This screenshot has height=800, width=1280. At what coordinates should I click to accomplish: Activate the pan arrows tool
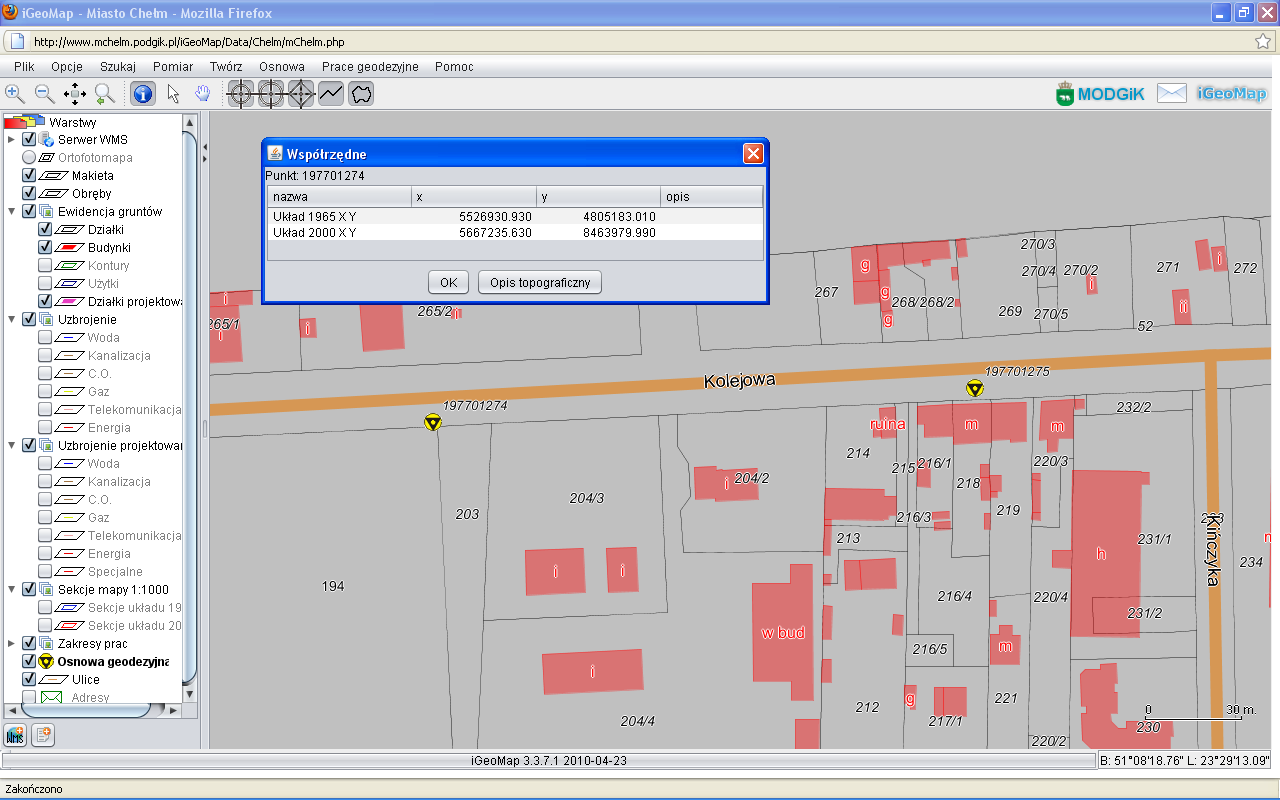(75, 93)
